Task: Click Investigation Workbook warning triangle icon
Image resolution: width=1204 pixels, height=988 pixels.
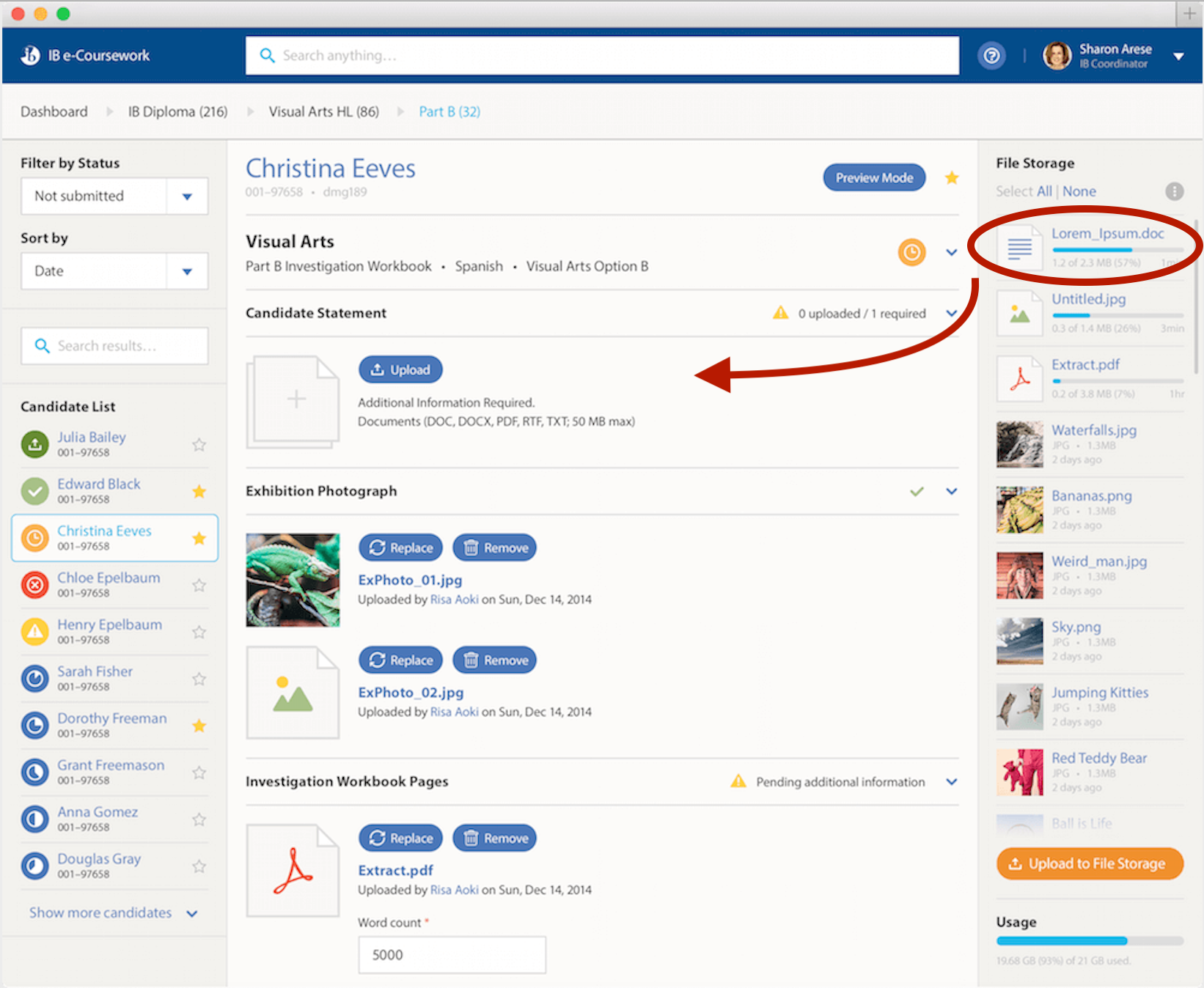Action: (738, 781)
